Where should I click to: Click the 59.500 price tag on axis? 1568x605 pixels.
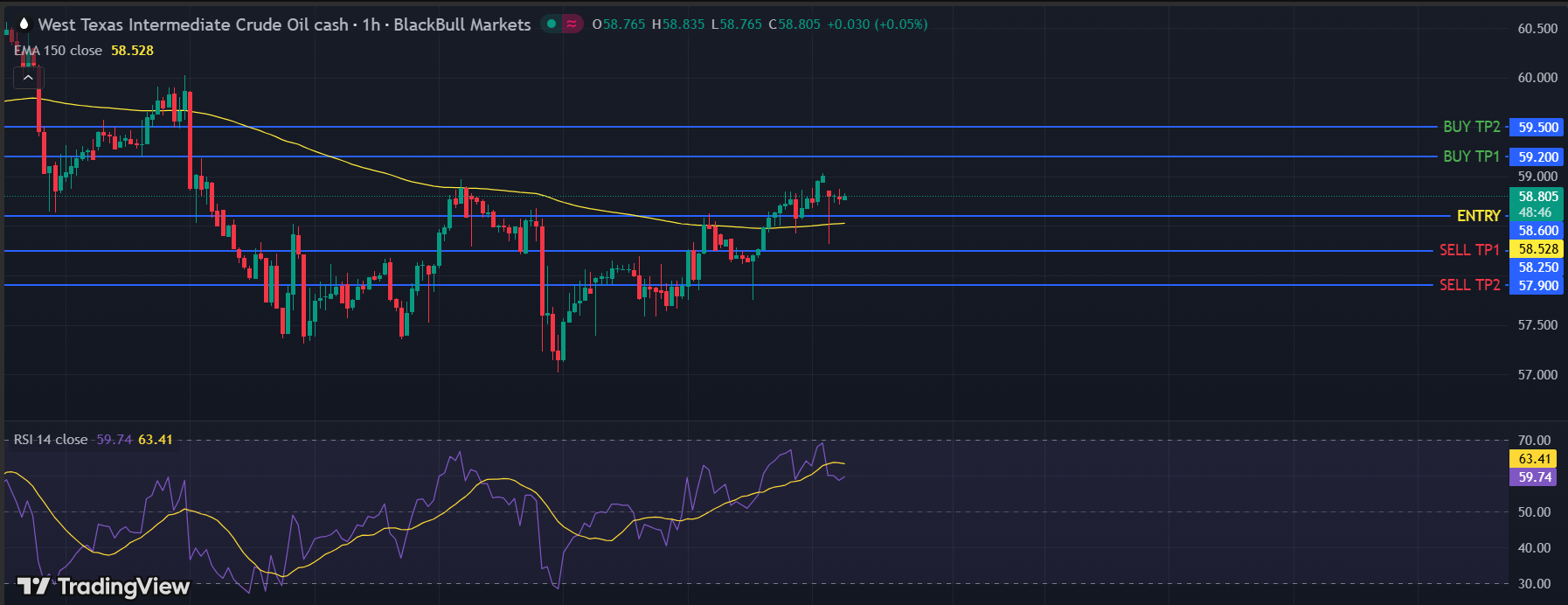click(x=1537, y=128)
